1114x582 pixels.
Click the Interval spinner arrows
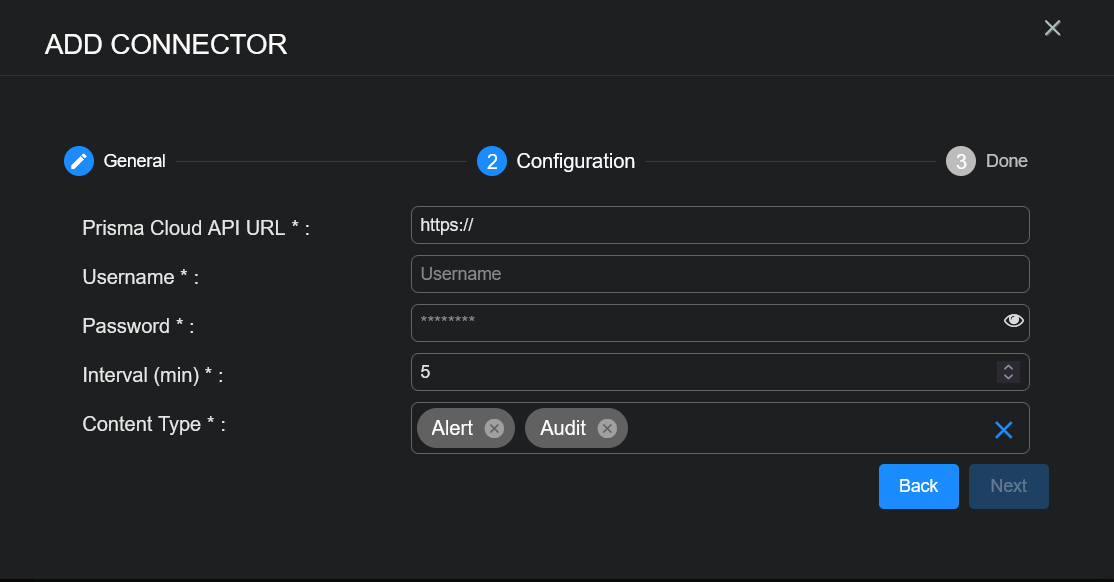(x=1008, y=372)
